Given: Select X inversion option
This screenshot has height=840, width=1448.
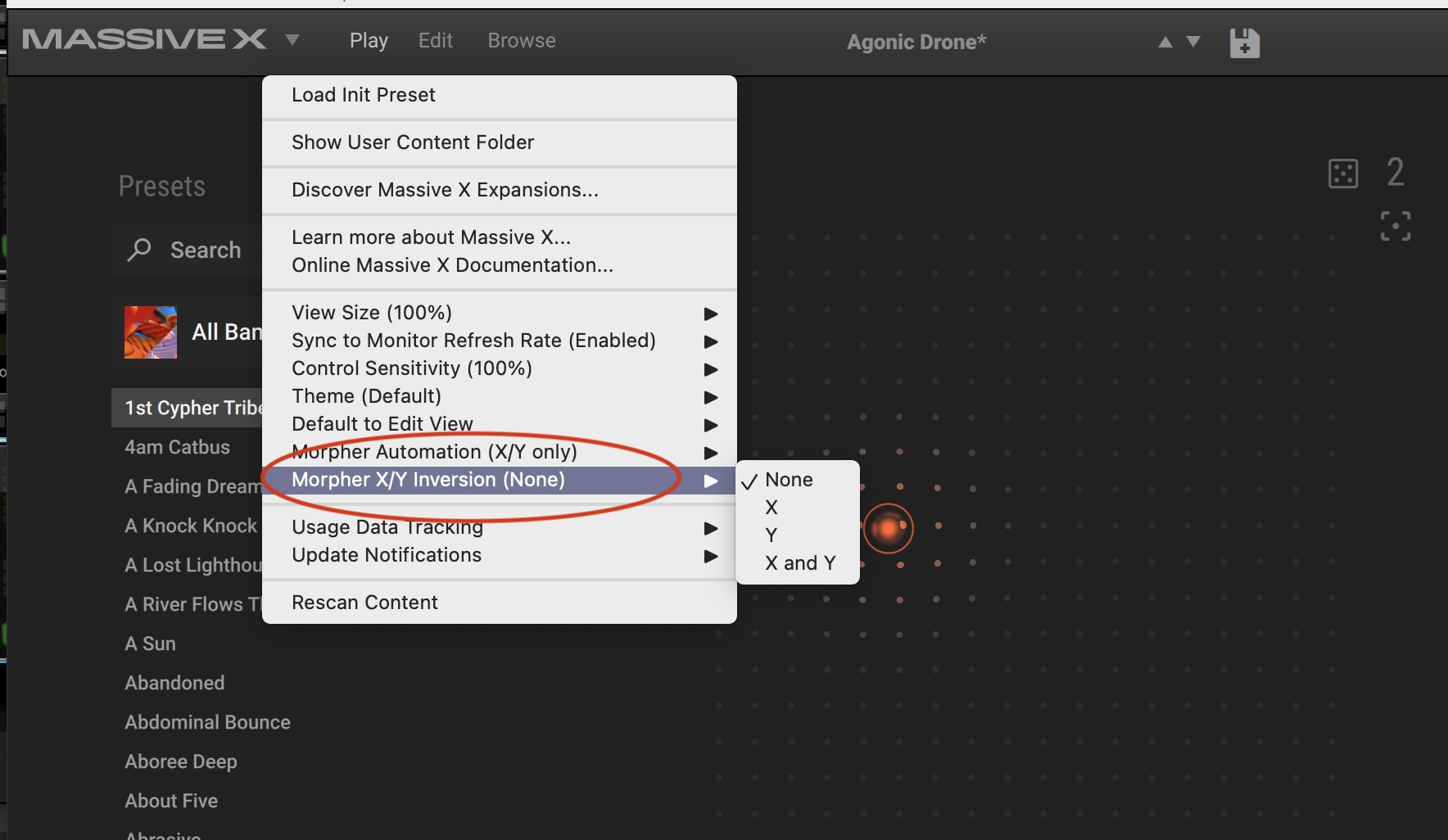Looking at the screenshot, I should [x=799, y=508].
